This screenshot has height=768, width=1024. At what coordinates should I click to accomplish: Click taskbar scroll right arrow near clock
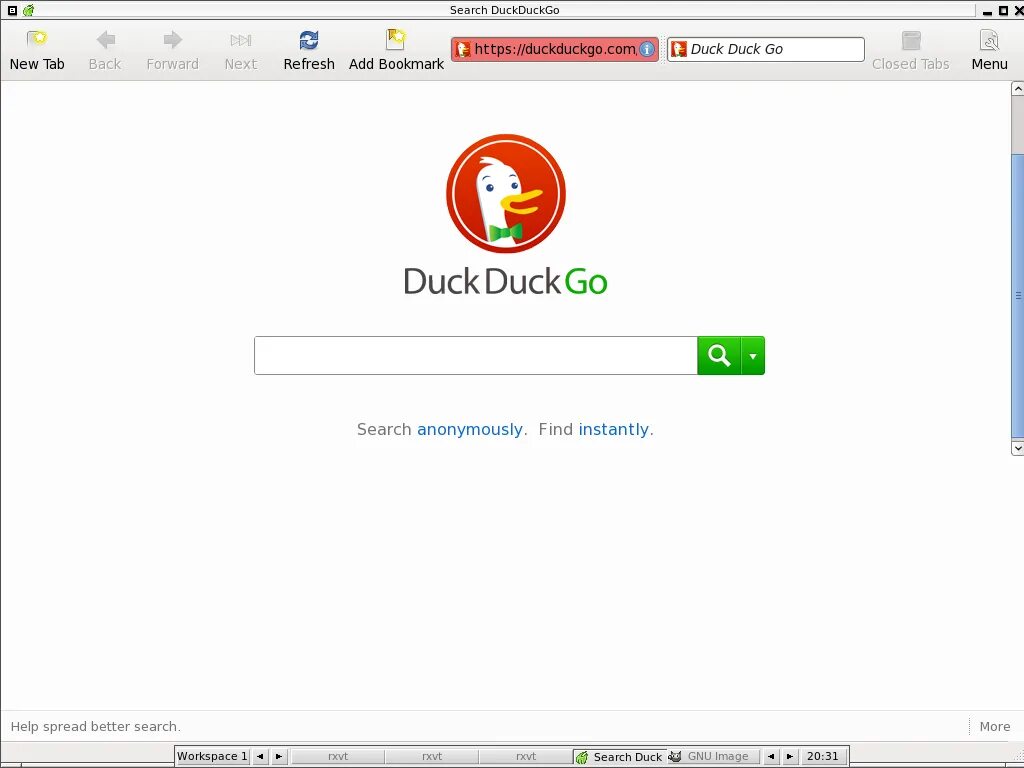pos(790,756)
